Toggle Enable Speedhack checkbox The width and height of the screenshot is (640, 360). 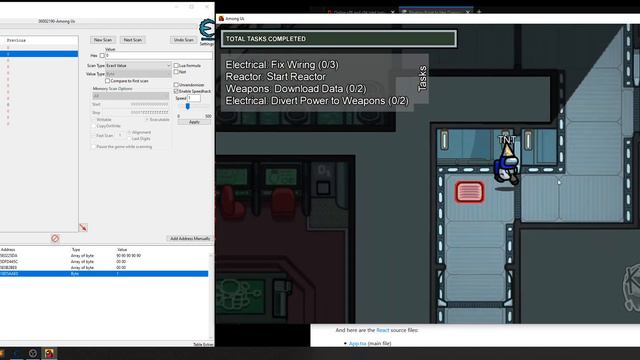point(176,91)
